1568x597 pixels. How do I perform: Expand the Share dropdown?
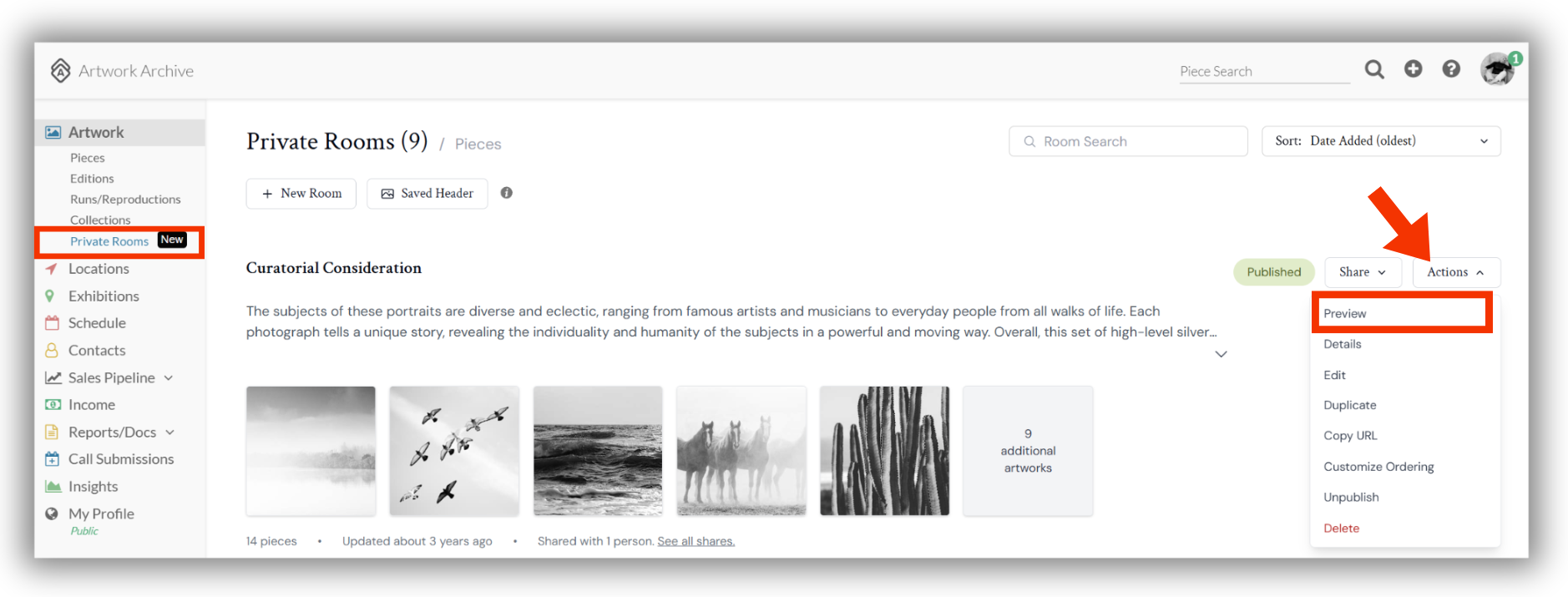(1363, 272)
